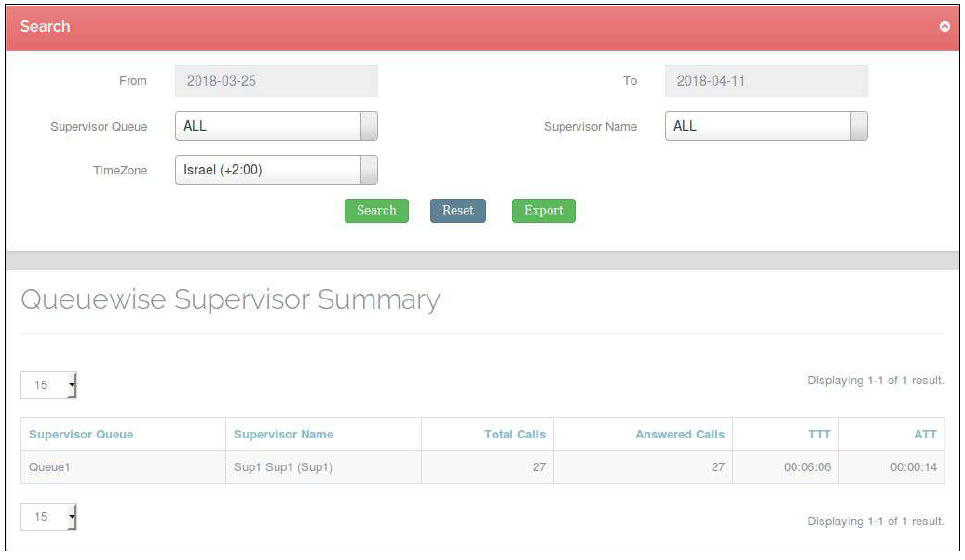Viewport: 965px width, 560px height.
Task: Sort table by ATT column
Action: pos(923,434)
